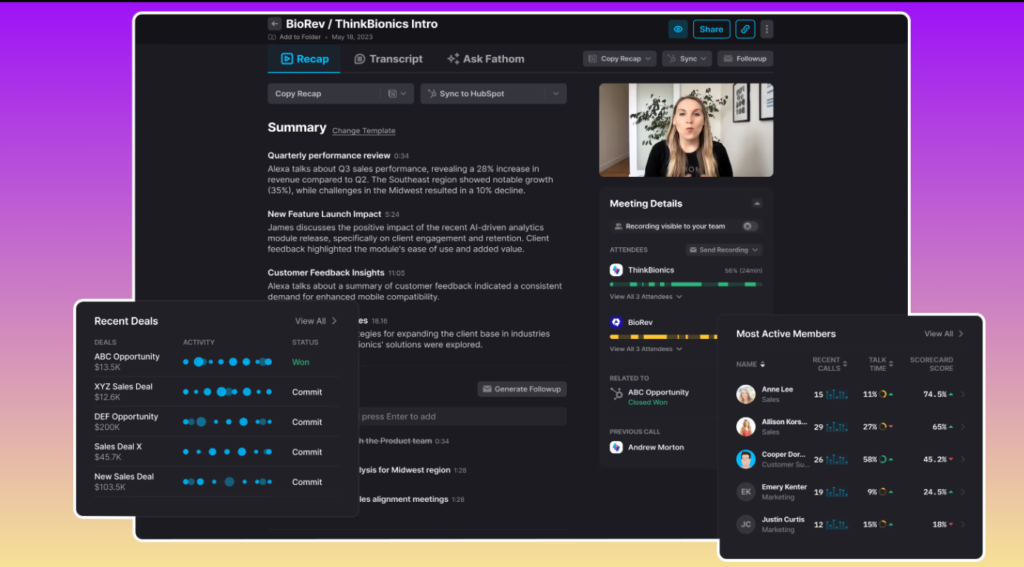Screen dimensions: 1024x567
Task: Click the HubSpot icon beside ABC Opportunity
Action: coord(617,394)
